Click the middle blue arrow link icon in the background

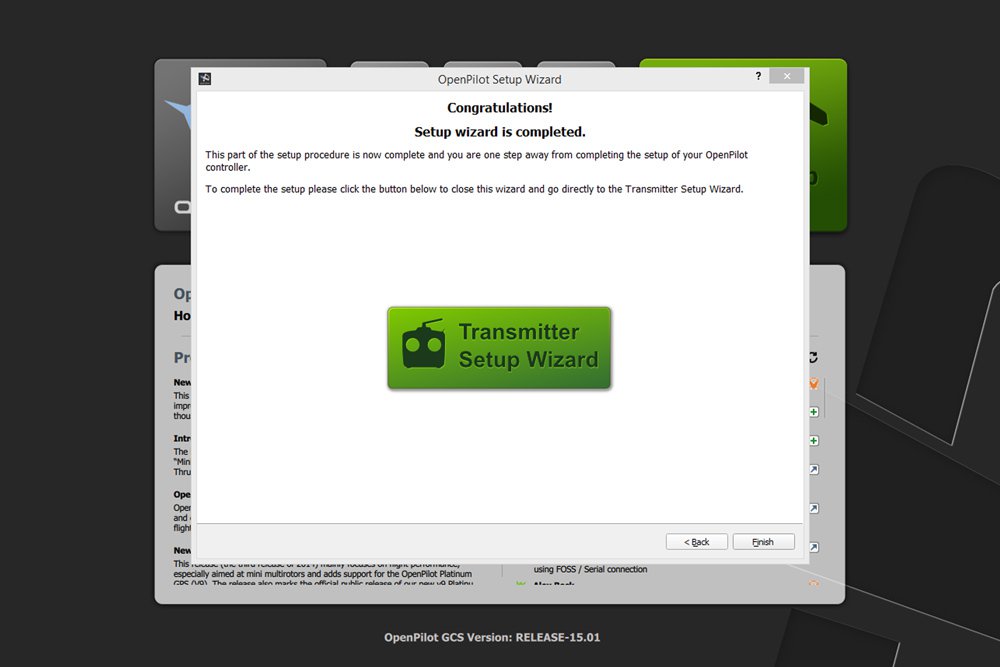coord(814,508)
